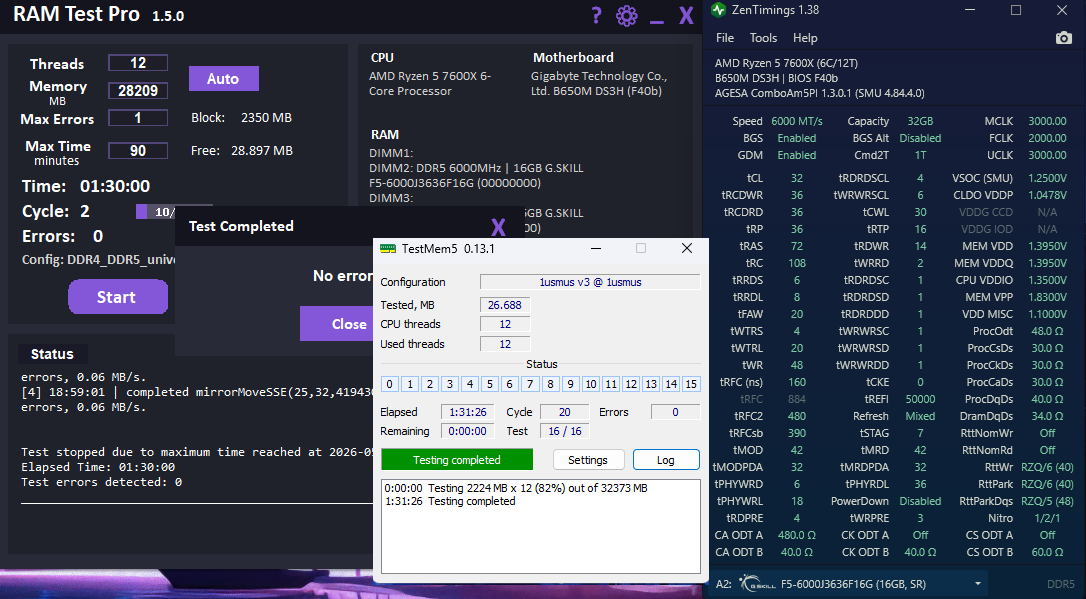This screenshot has height=599, width=1086.
Task: Click TestMem5 Tested MB value 26.688
Action: tap(505, 305)
